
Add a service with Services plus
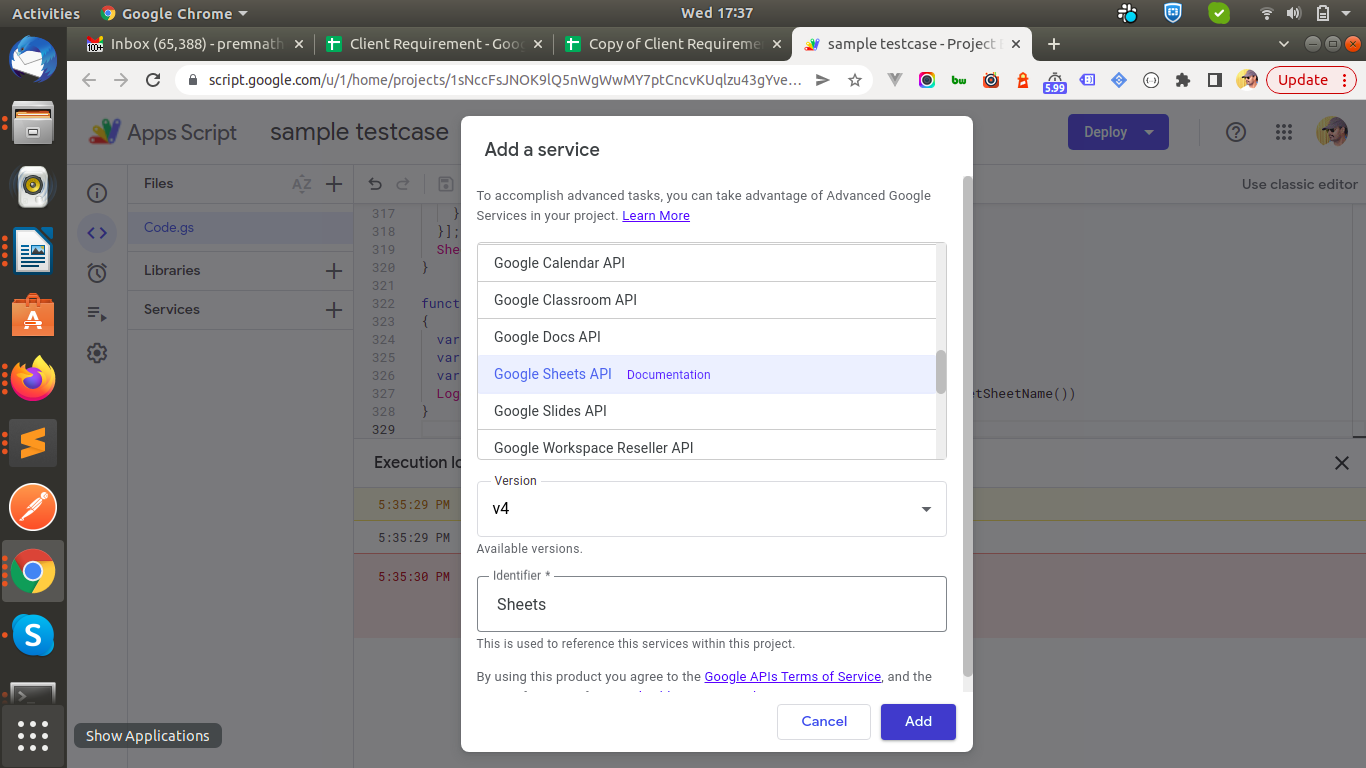(x=334, y=310)
